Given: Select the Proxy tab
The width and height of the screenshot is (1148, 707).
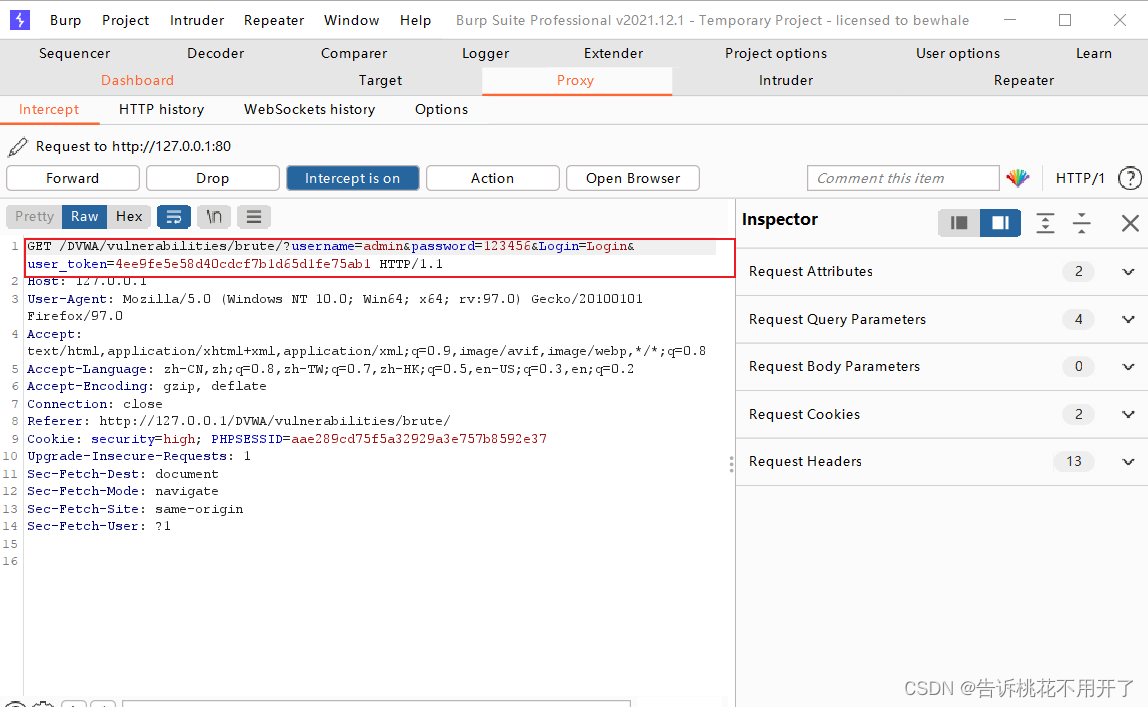Looking at the screenshot, I should (575, 81).
